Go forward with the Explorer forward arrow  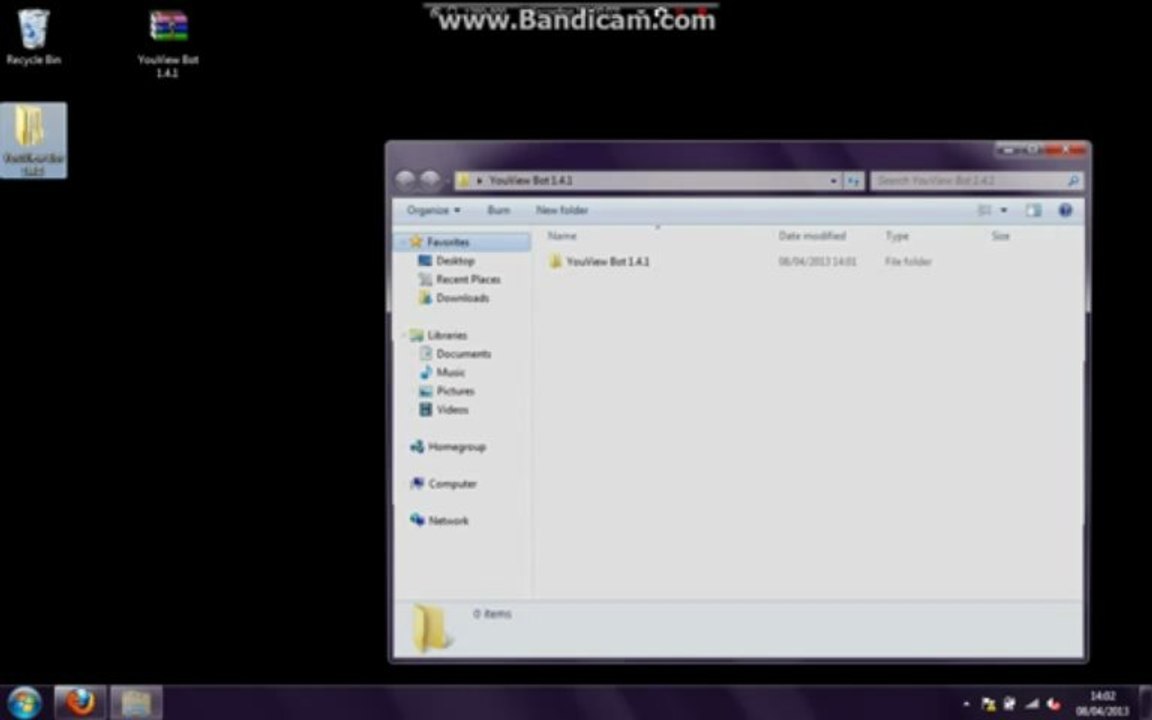click(431, 180)
